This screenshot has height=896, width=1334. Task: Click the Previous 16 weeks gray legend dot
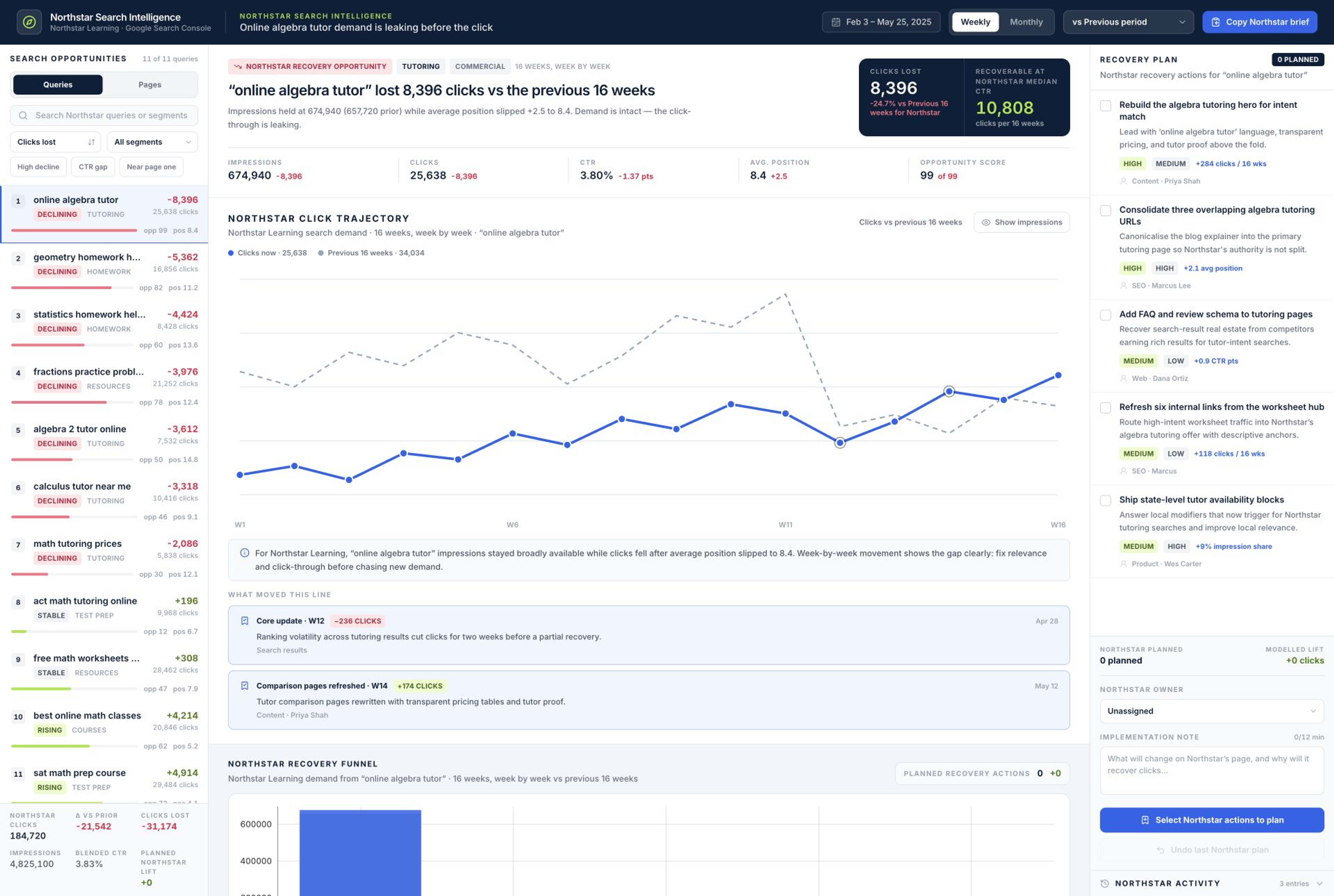(321, 253)
